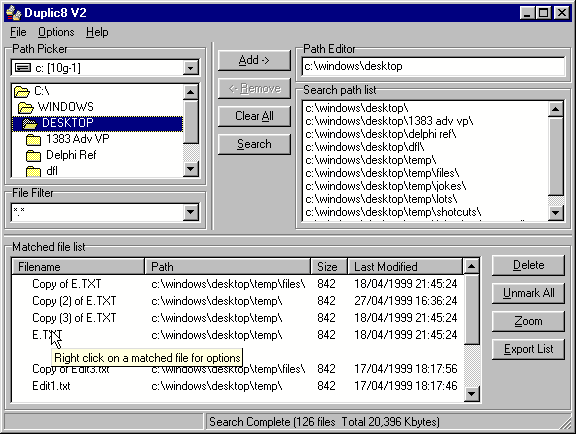Click date 17/04/1999 18:17:56 cell
576x434 pixels.
[406, 369]
